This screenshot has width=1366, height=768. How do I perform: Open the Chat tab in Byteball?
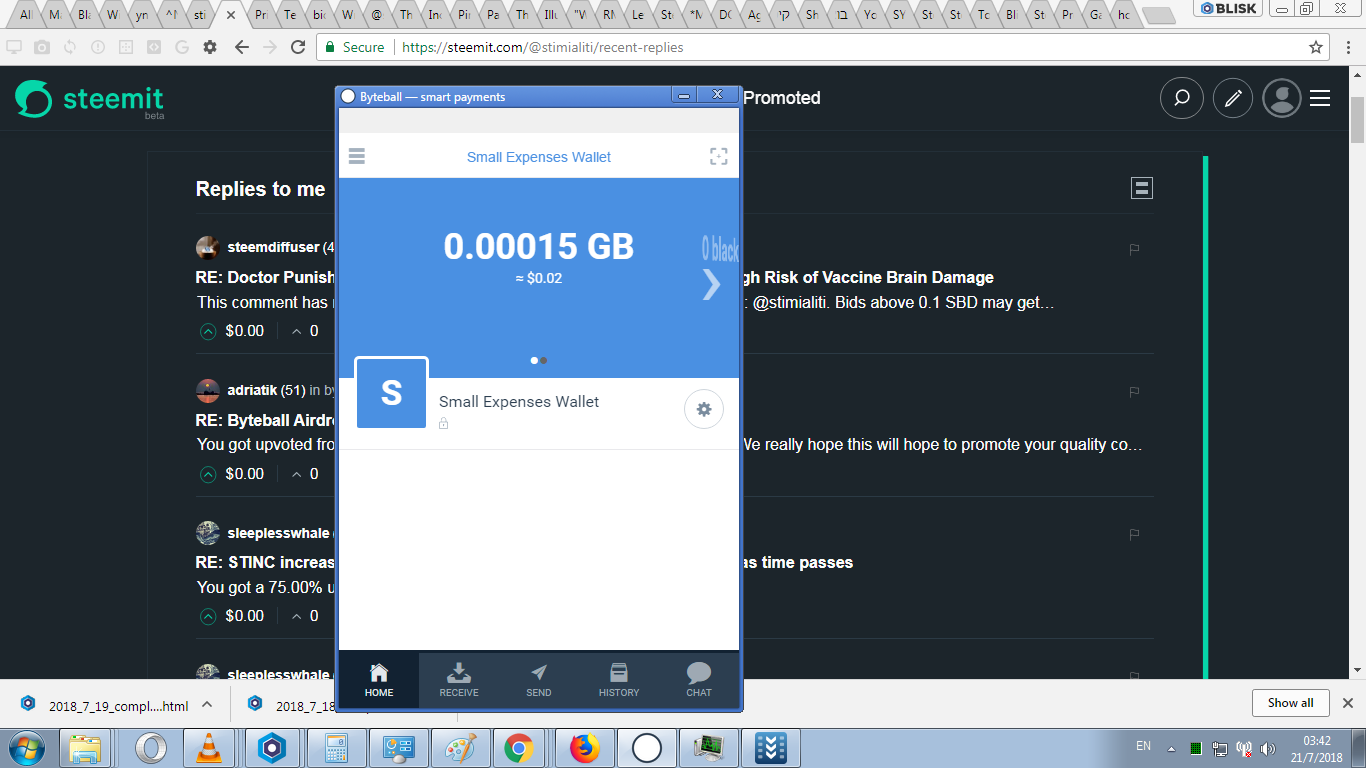click(699, 680)
